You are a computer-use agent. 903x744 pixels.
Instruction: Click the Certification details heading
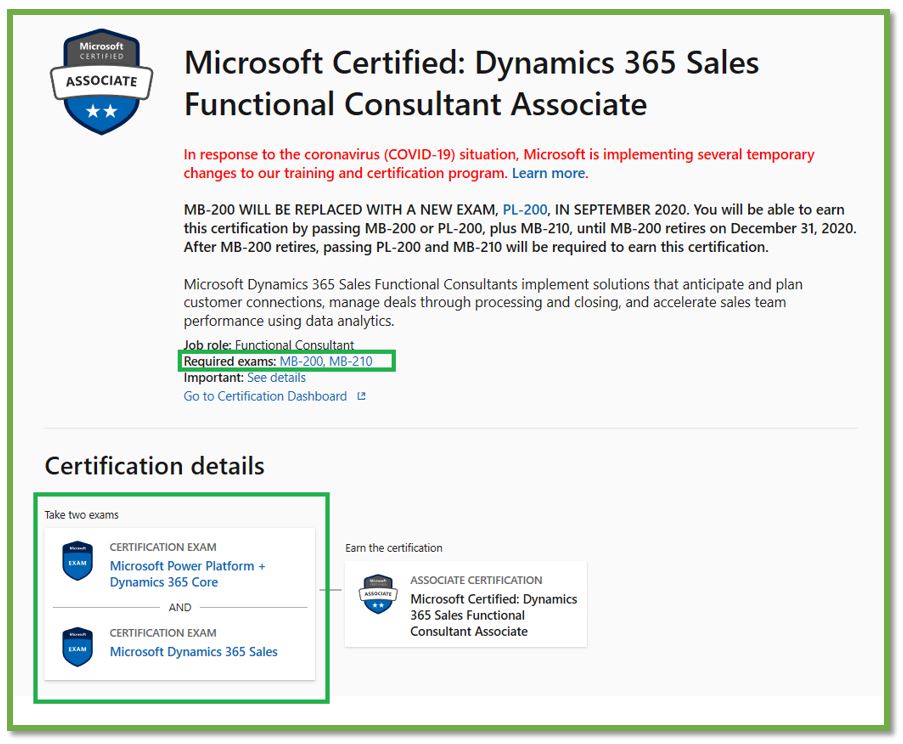point(154,466)
